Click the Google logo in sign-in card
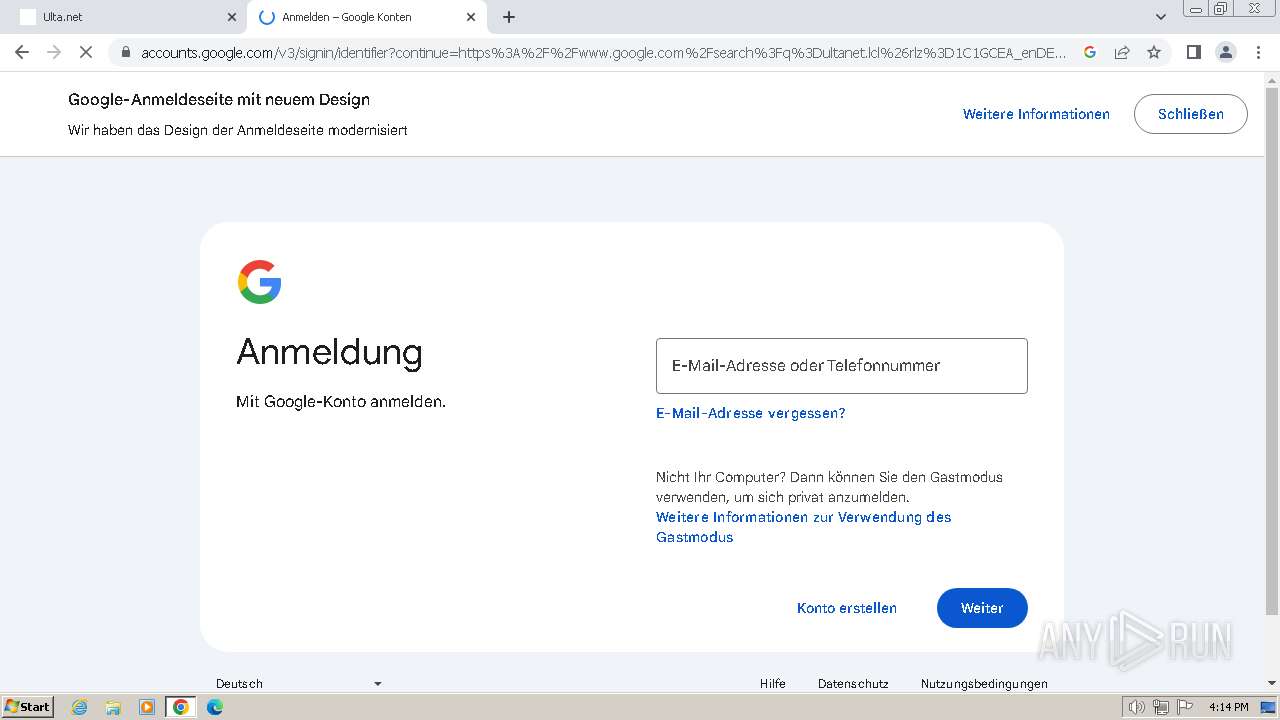Screen dimensions: 1280x720 coord(259,282)
